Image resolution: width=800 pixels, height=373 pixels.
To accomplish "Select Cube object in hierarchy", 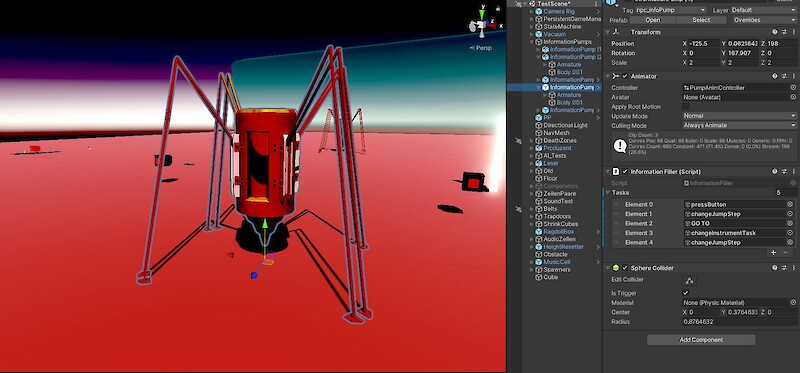I will pyautogui.click(x=551, y=277).
